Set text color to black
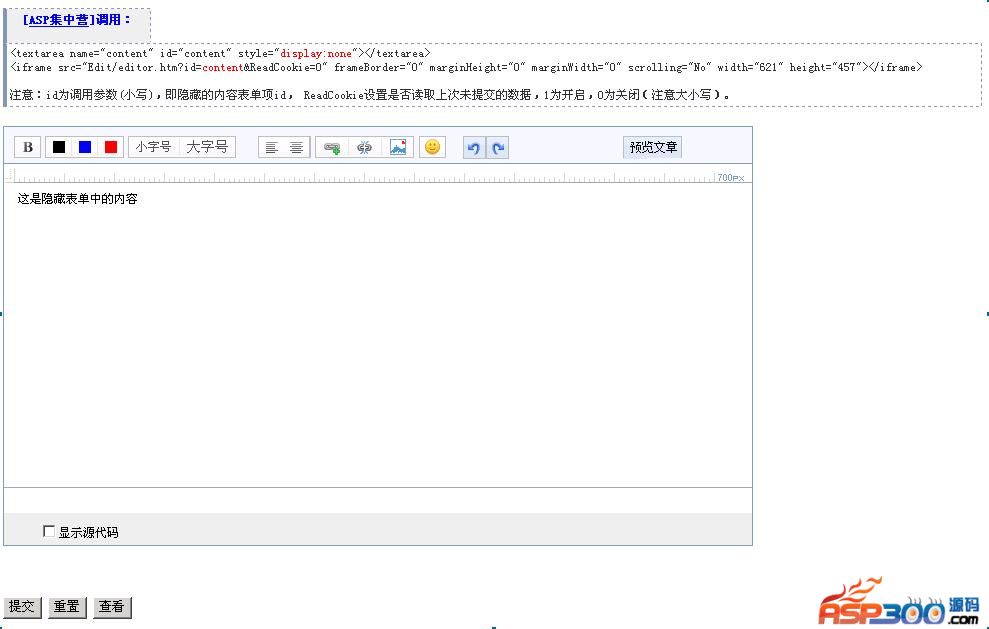Image resolution: width=989 pixels, height=629 pixels. [59, 147]
